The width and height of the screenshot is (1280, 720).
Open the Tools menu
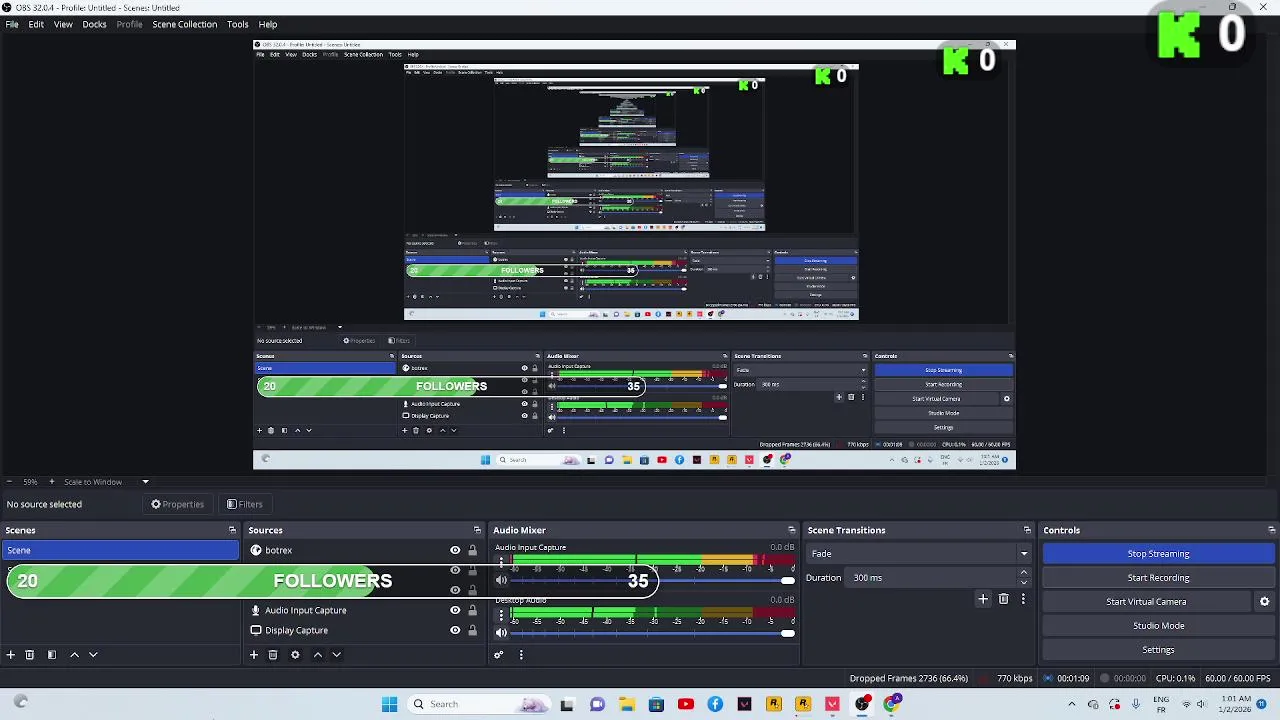[x=237, y=24]
